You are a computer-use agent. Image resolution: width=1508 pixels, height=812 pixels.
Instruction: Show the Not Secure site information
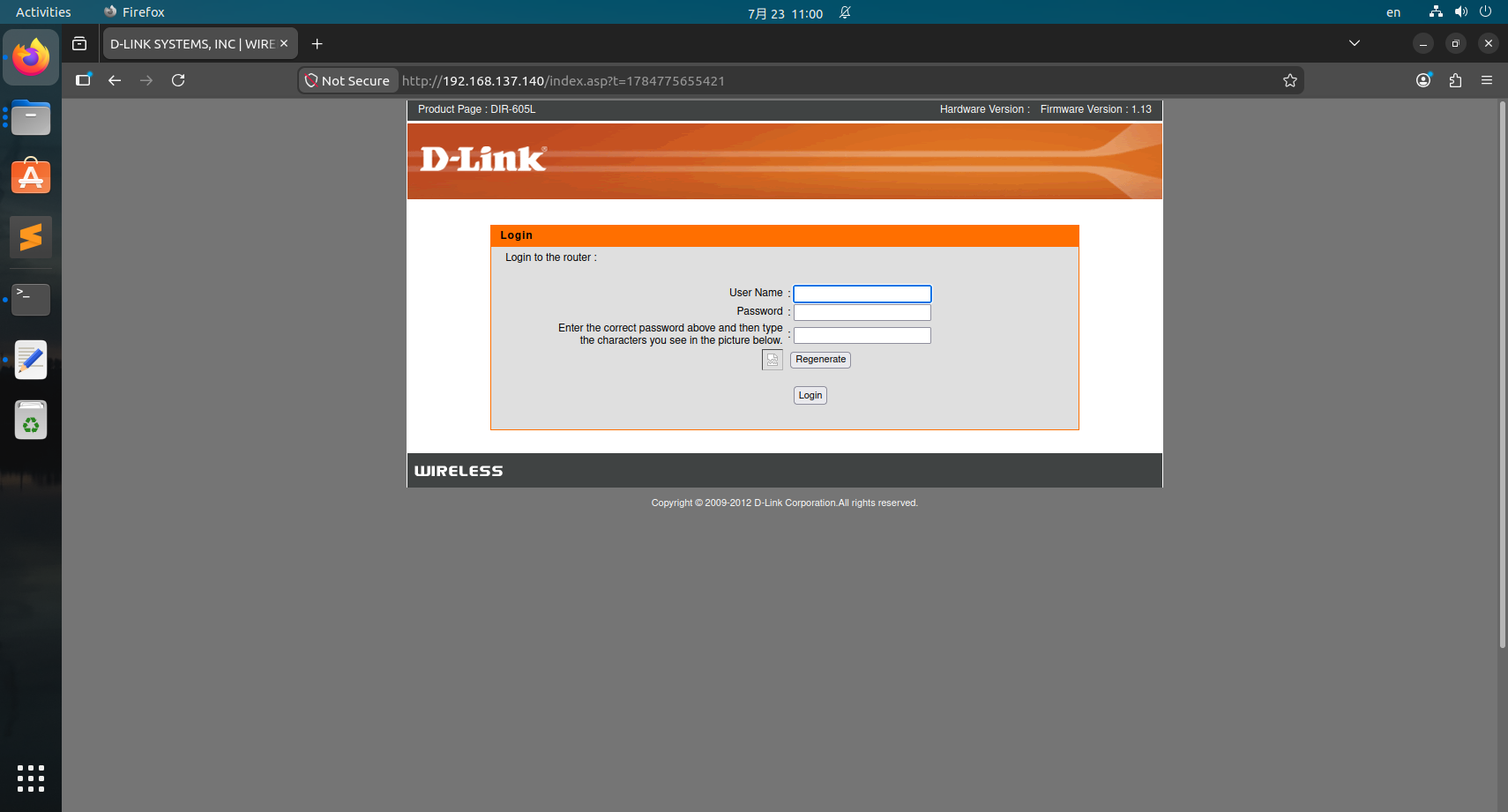348,81
